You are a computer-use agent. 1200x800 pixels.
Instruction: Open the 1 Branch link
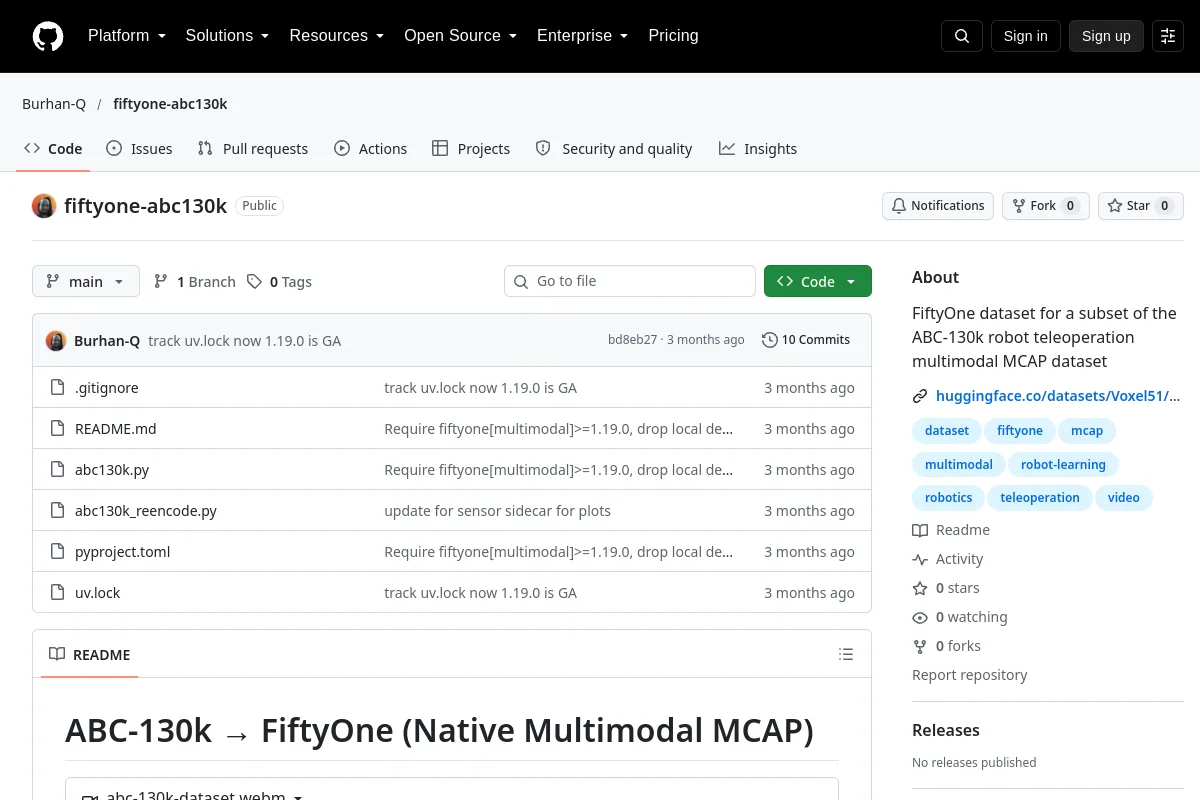pyautogui.click(x=194, y=282)
